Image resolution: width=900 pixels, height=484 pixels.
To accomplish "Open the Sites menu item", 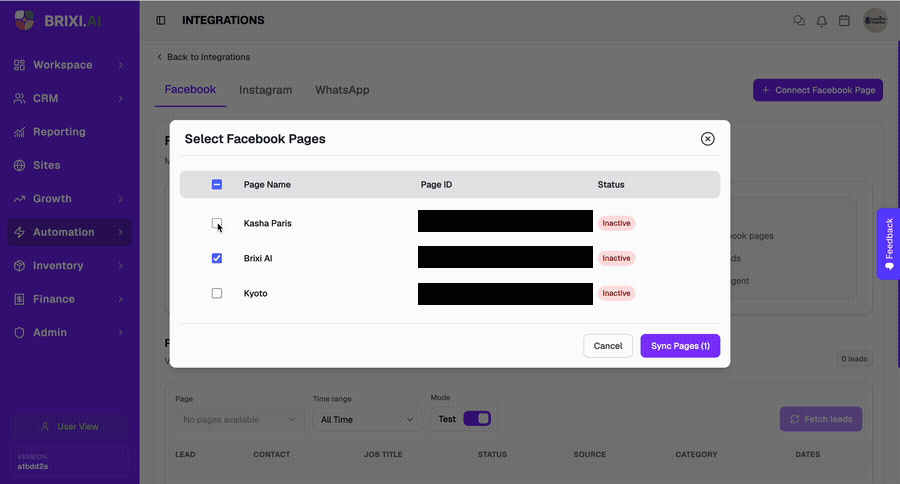I will (69, 165).
